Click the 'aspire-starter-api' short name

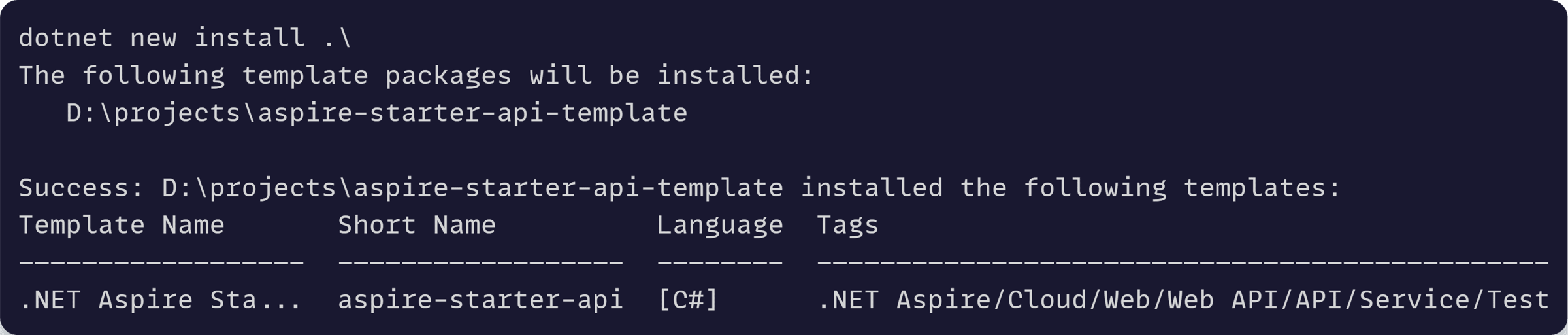(x=480, y=300)
